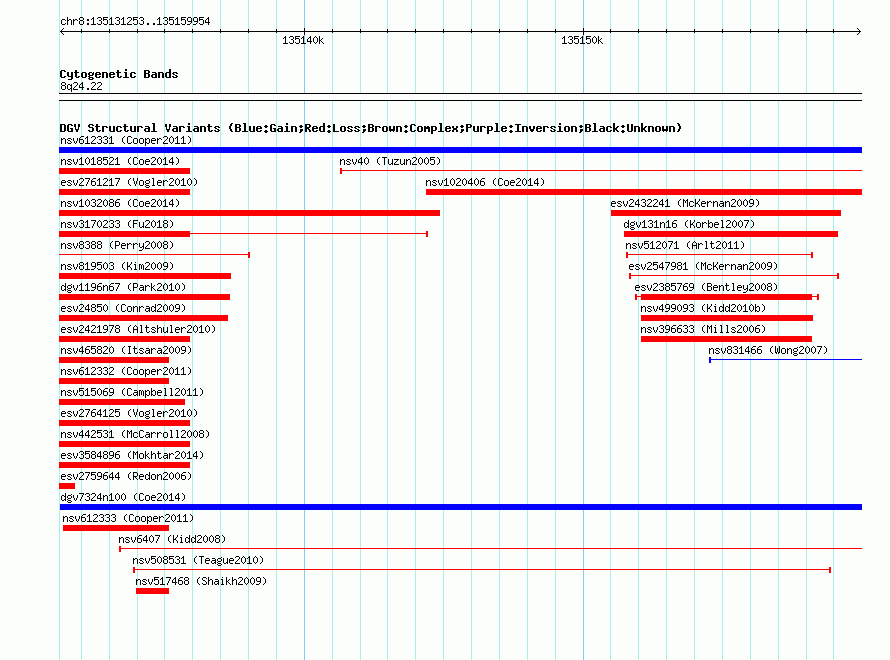890x660 pixels.
Task: Open nsv499093 (Kidd2010b) label
Action: point(703,308)
